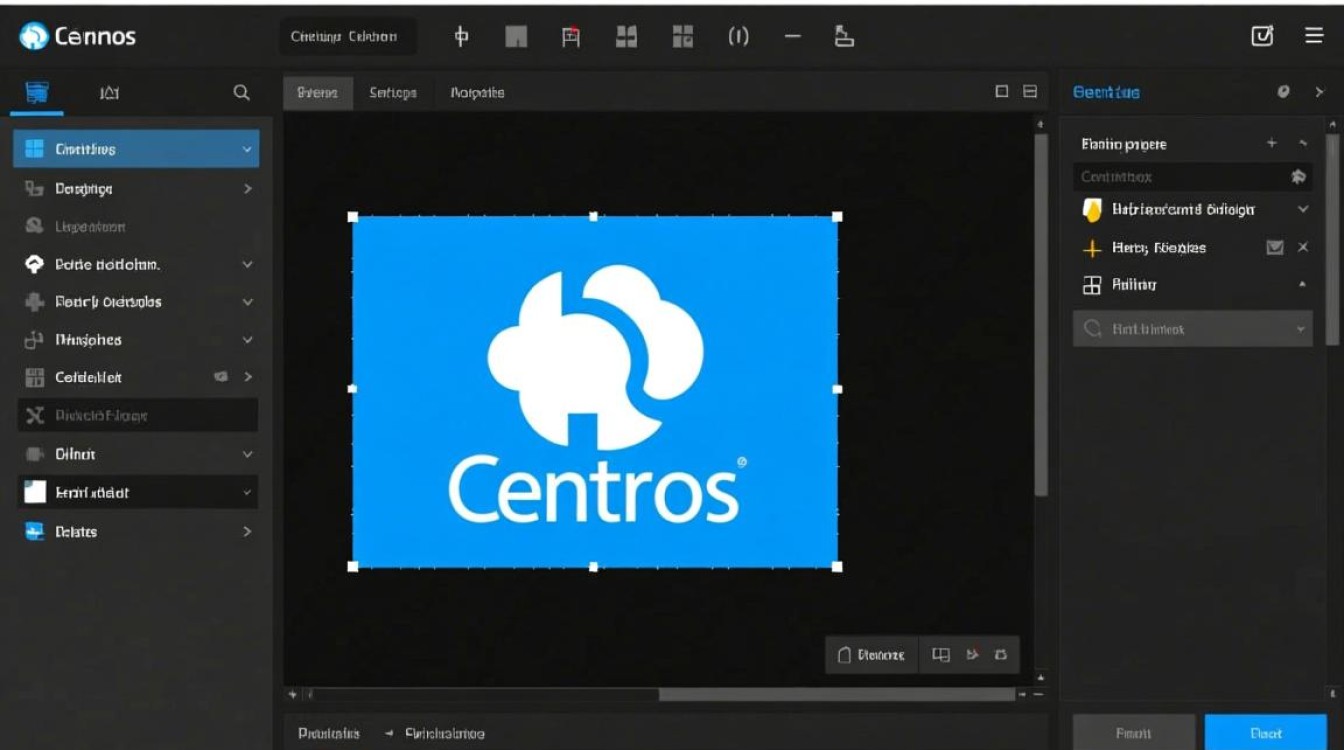Expand the yellow shield row in the right panel

pos(1302,210)
